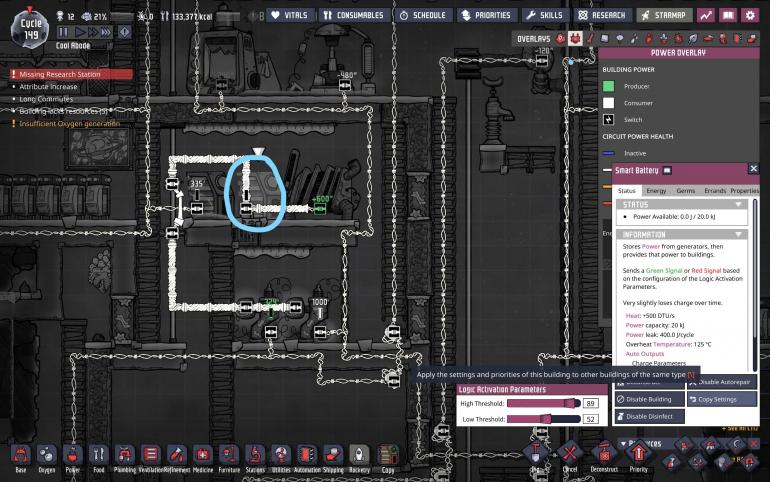Select the Status tab in Smart Battery
The image size is (770, 482).
pyautogui.click(x=626, y=190)
